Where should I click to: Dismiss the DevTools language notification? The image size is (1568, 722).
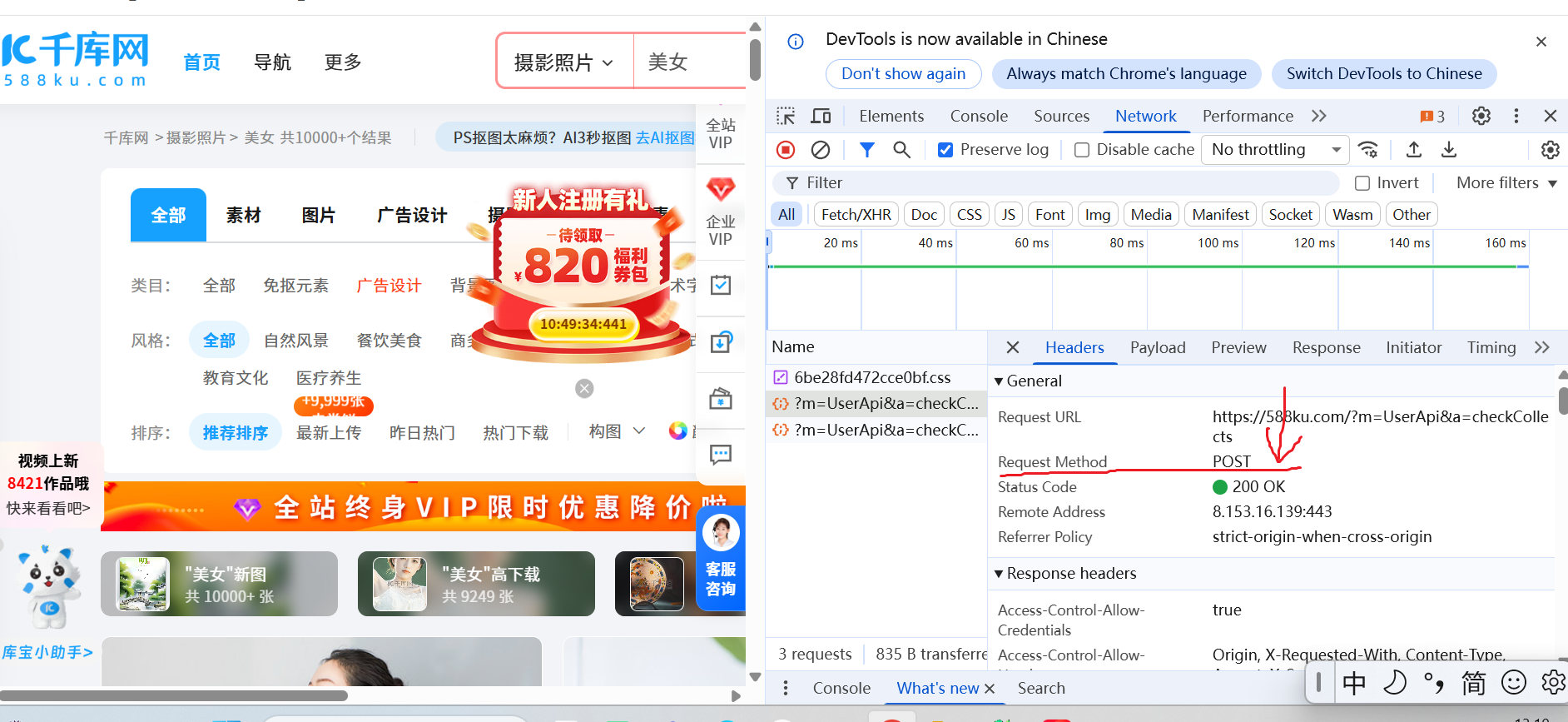click(1541, 42)
